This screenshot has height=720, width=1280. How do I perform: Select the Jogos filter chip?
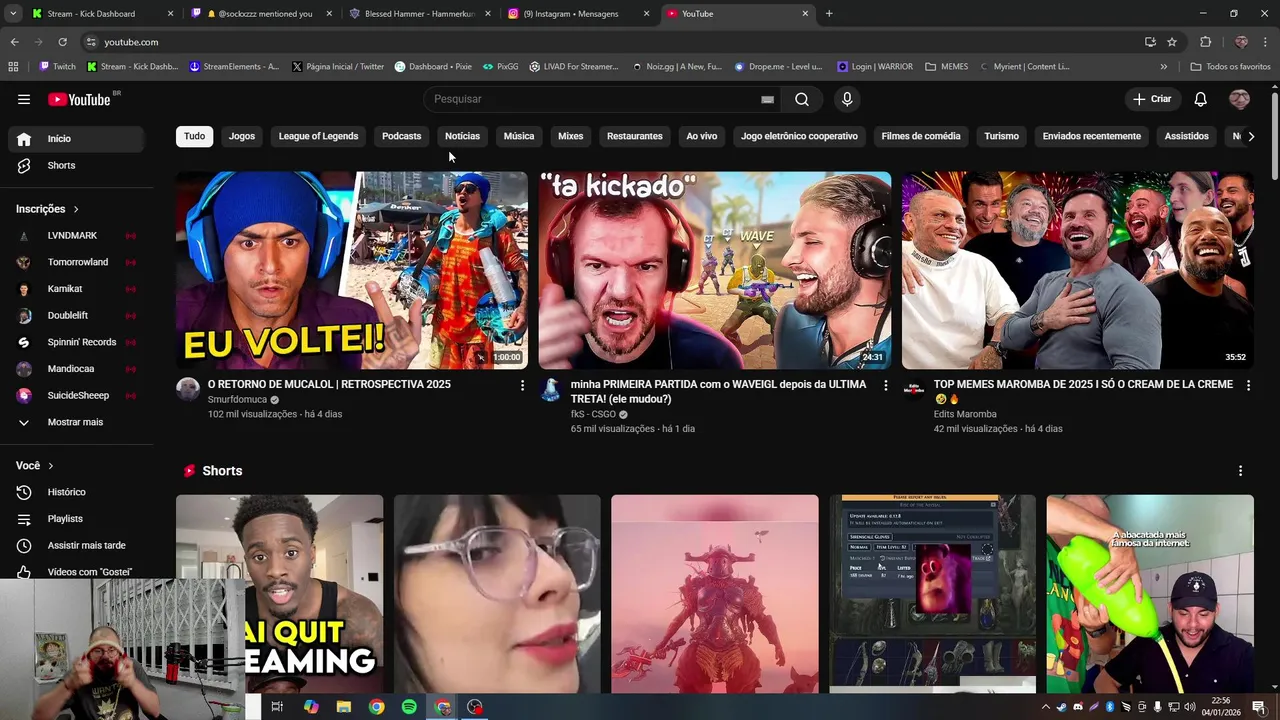[x=242, y=136]
